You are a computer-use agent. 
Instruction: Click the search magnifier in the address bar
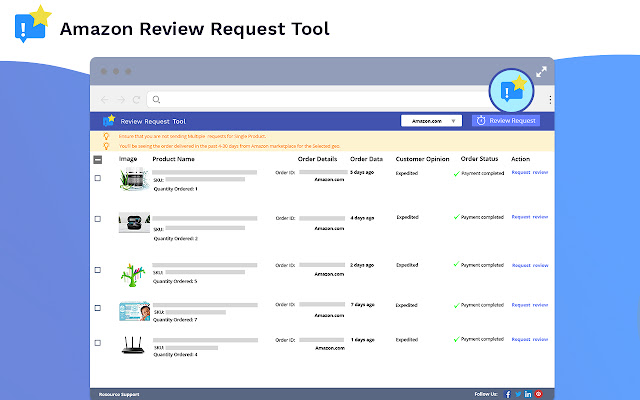click(x=156, y=99)
